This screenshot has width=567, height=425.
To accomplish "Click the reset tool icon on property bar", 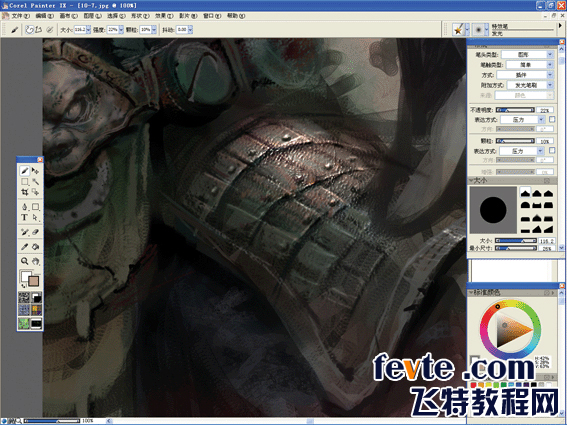I will point(50,30).
